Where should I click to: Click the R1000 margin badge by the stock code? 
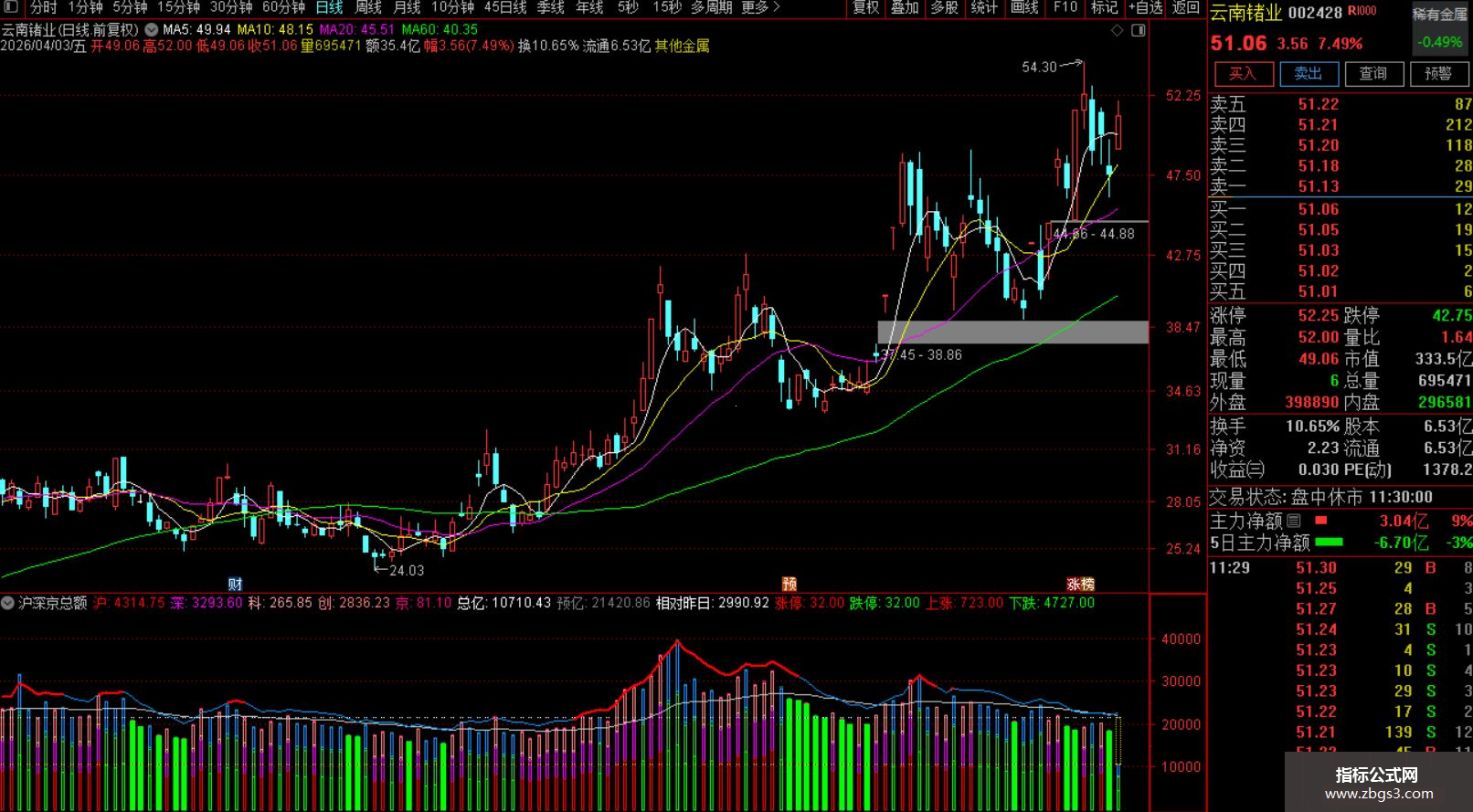(x=1362, y=11)
